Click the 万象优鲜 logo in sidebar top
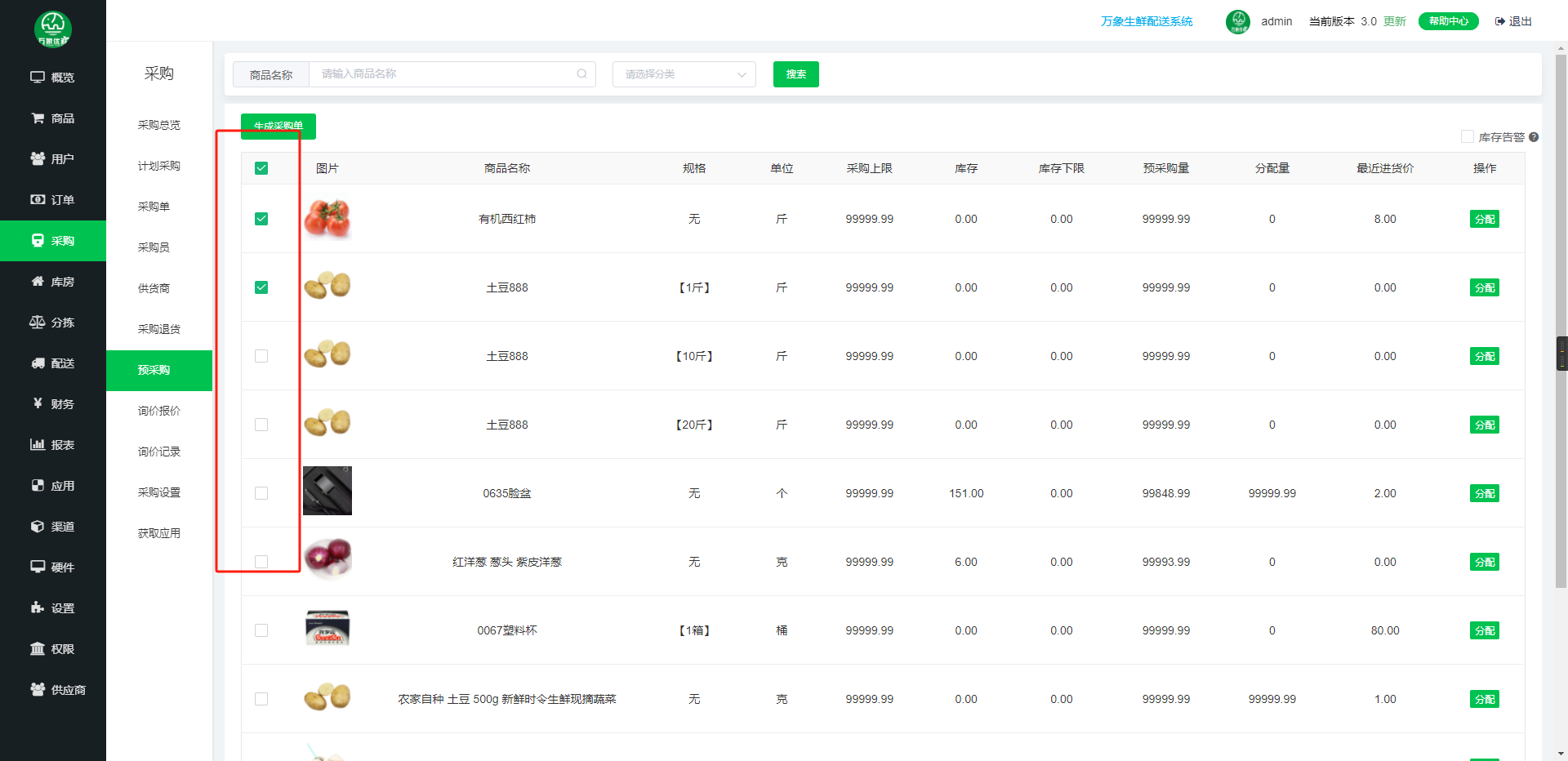 (53, 29)
